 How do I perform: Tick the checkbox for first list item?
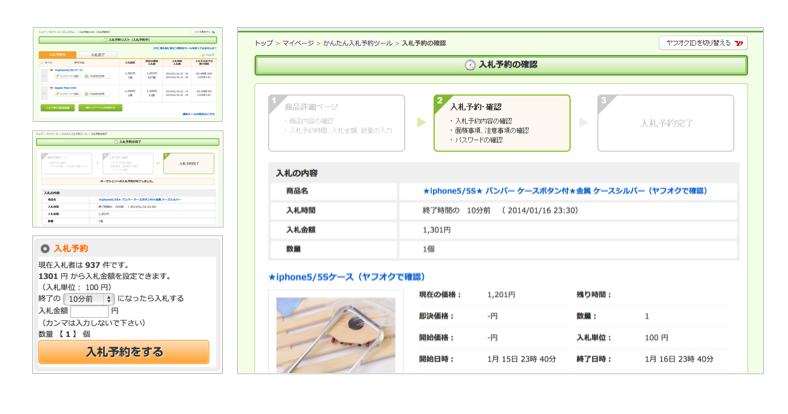click(x=44, y=75)
